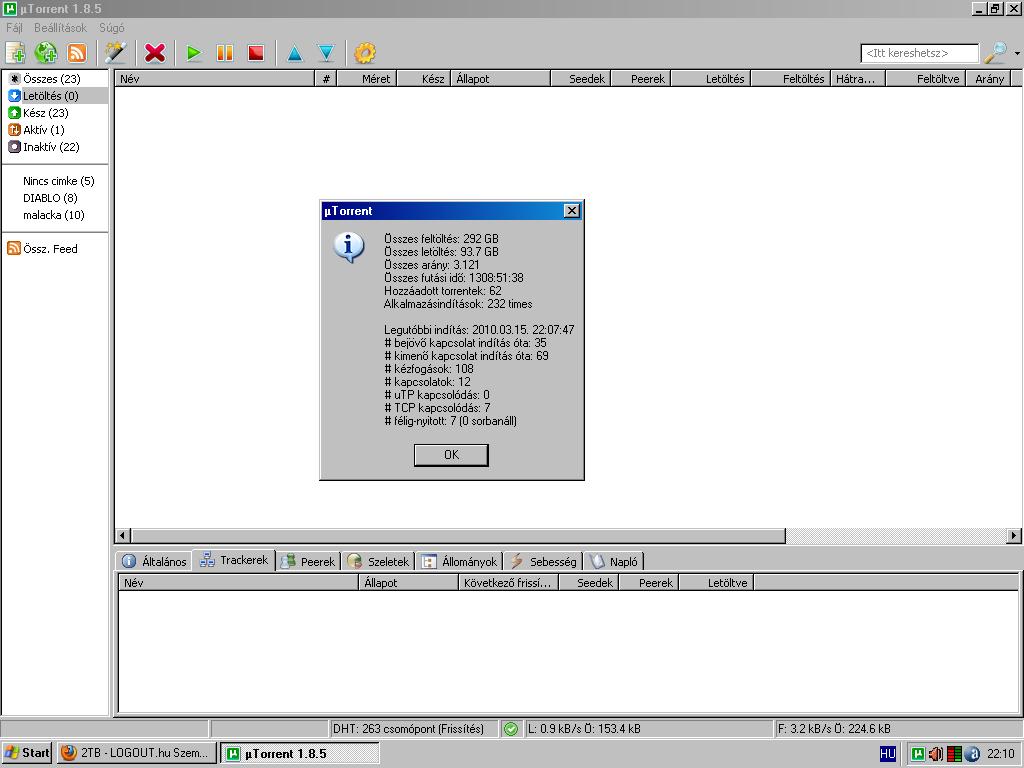Click download speed status L: 0.9 kB/s
1024x768 pixels.
click(x=649, y=729)
